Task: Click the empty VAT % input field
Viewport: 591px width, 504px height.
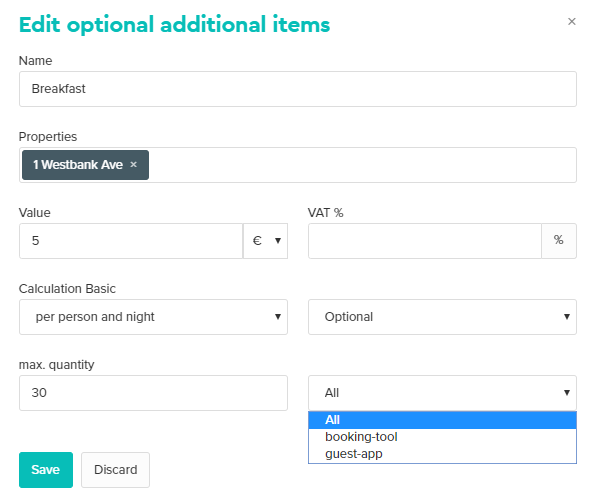Action: [x=425, y=241]
